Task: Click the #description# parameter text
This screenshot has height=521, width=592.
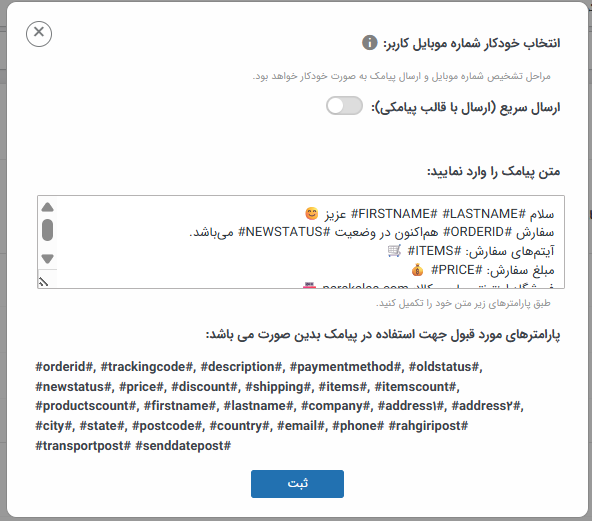Action: point(242,367)
